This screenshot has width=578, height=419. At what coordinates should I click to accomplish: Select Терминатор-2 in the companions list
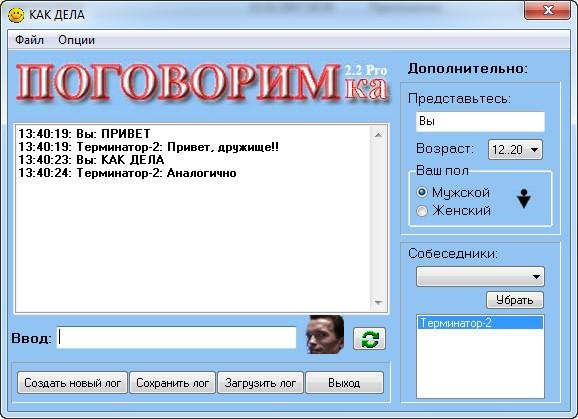pos(480,323)
